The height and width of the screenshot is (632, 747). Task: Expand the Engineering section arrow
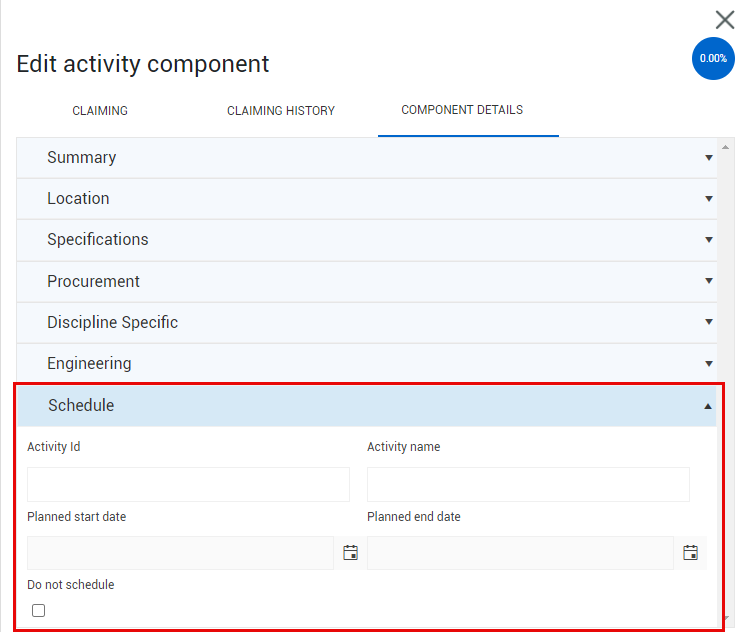709,364
